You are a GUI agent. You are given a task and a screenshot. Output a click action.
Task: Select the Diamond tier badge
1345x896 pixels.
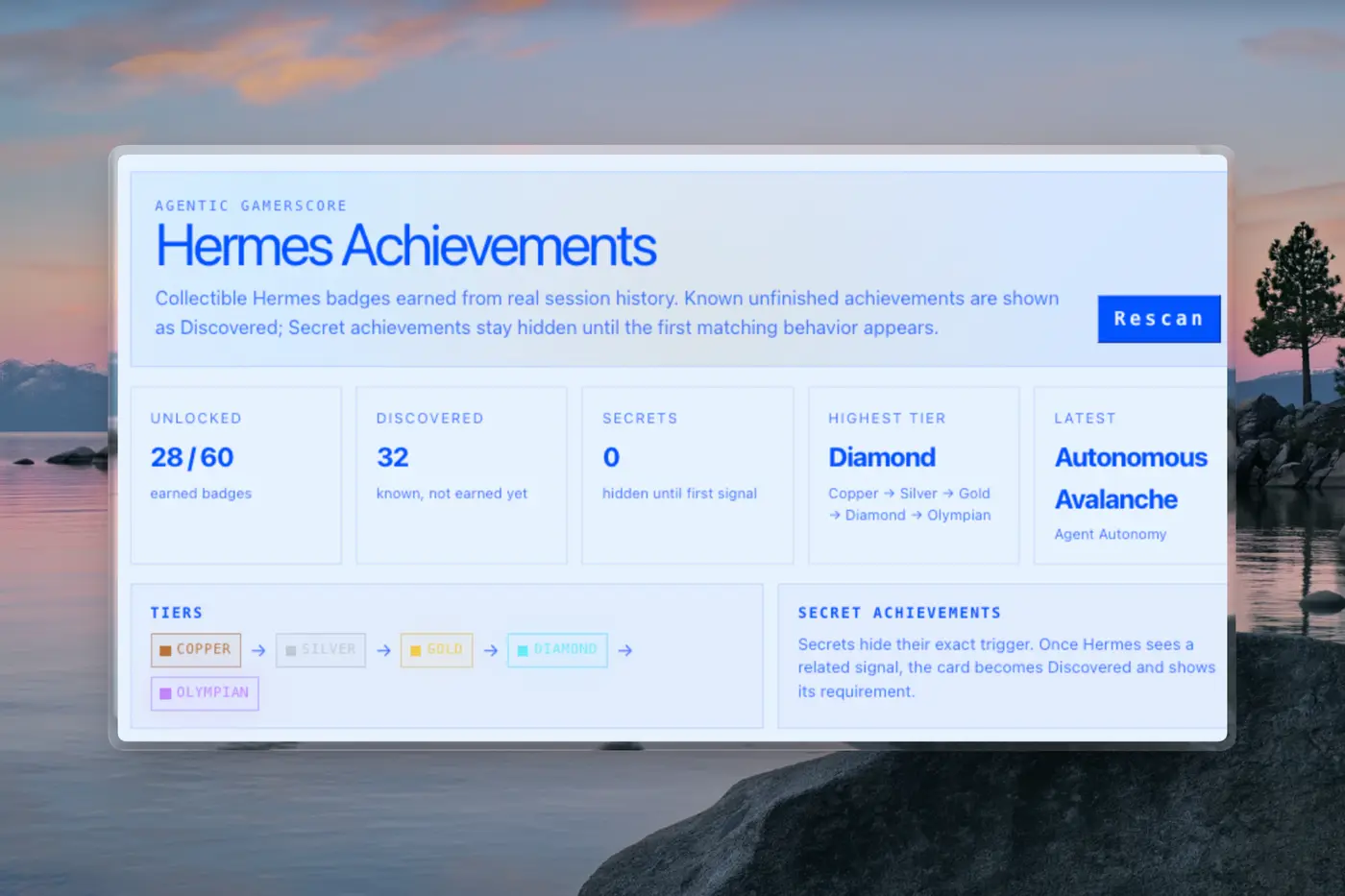point(557,650)
